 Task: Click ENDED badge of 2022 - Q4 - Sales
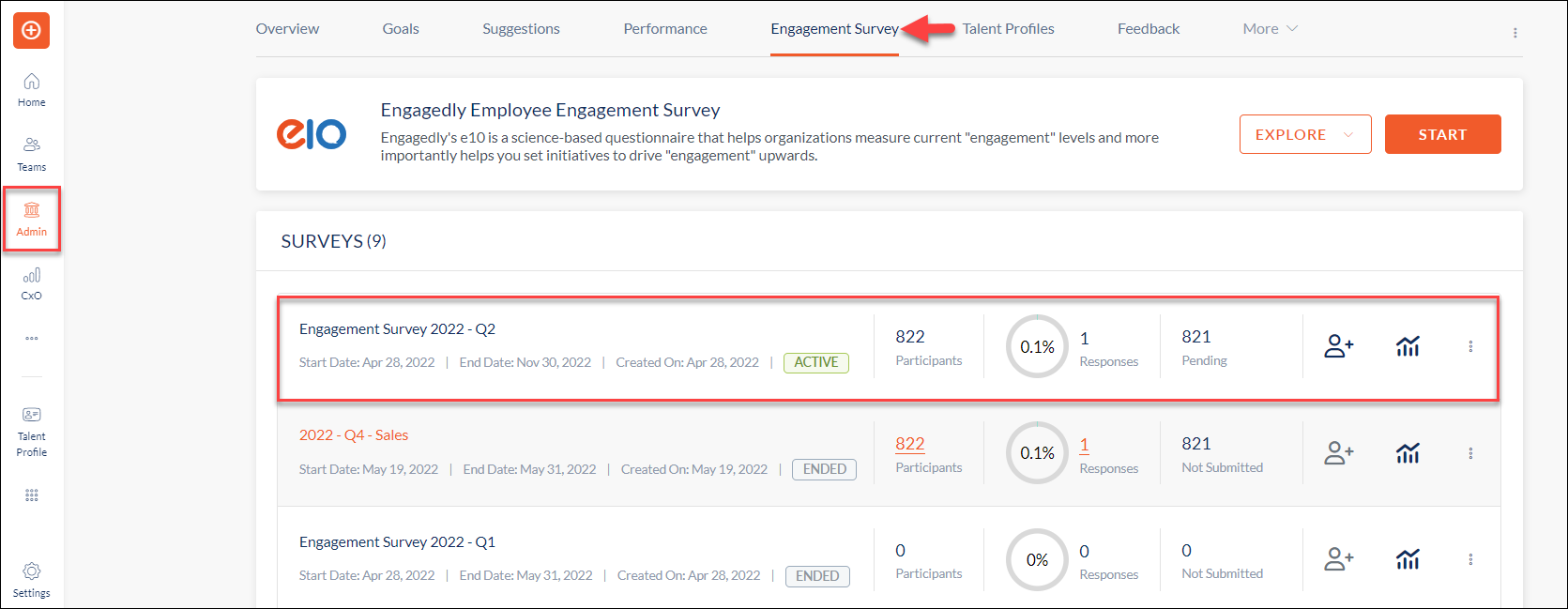click(x=825, y=469)
